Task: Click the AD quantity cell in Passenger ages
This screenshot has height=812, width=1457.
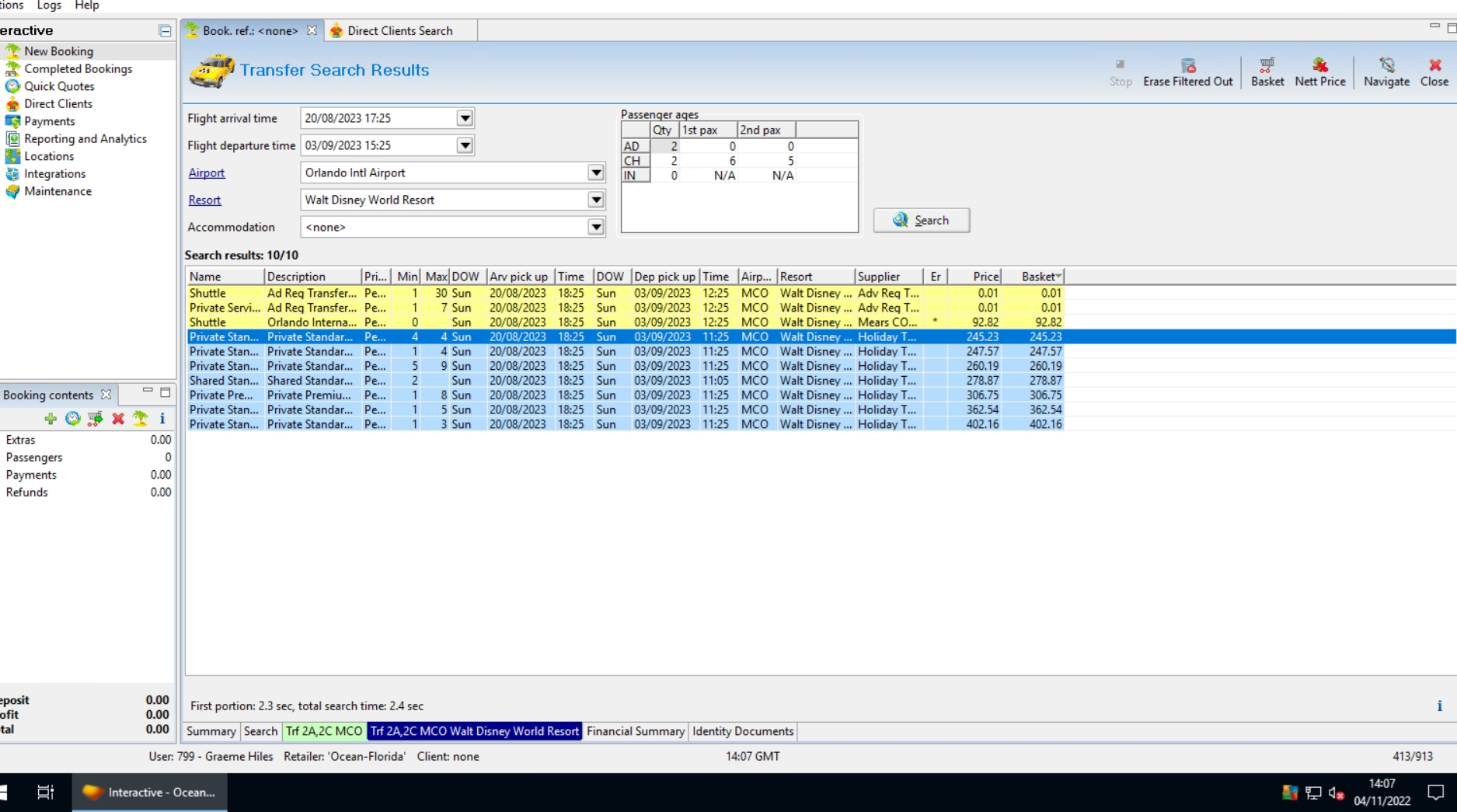Action: tap(664, 146)
